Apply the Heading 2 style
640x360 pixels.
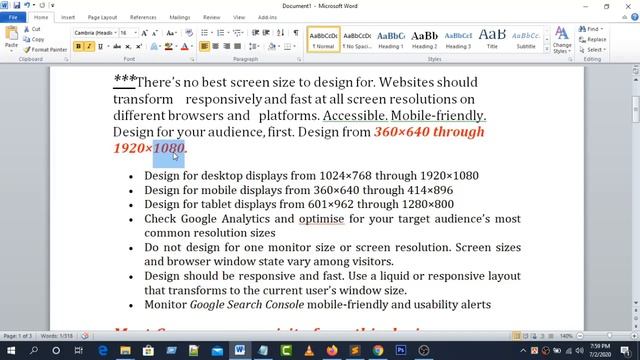tap(424, 40)
